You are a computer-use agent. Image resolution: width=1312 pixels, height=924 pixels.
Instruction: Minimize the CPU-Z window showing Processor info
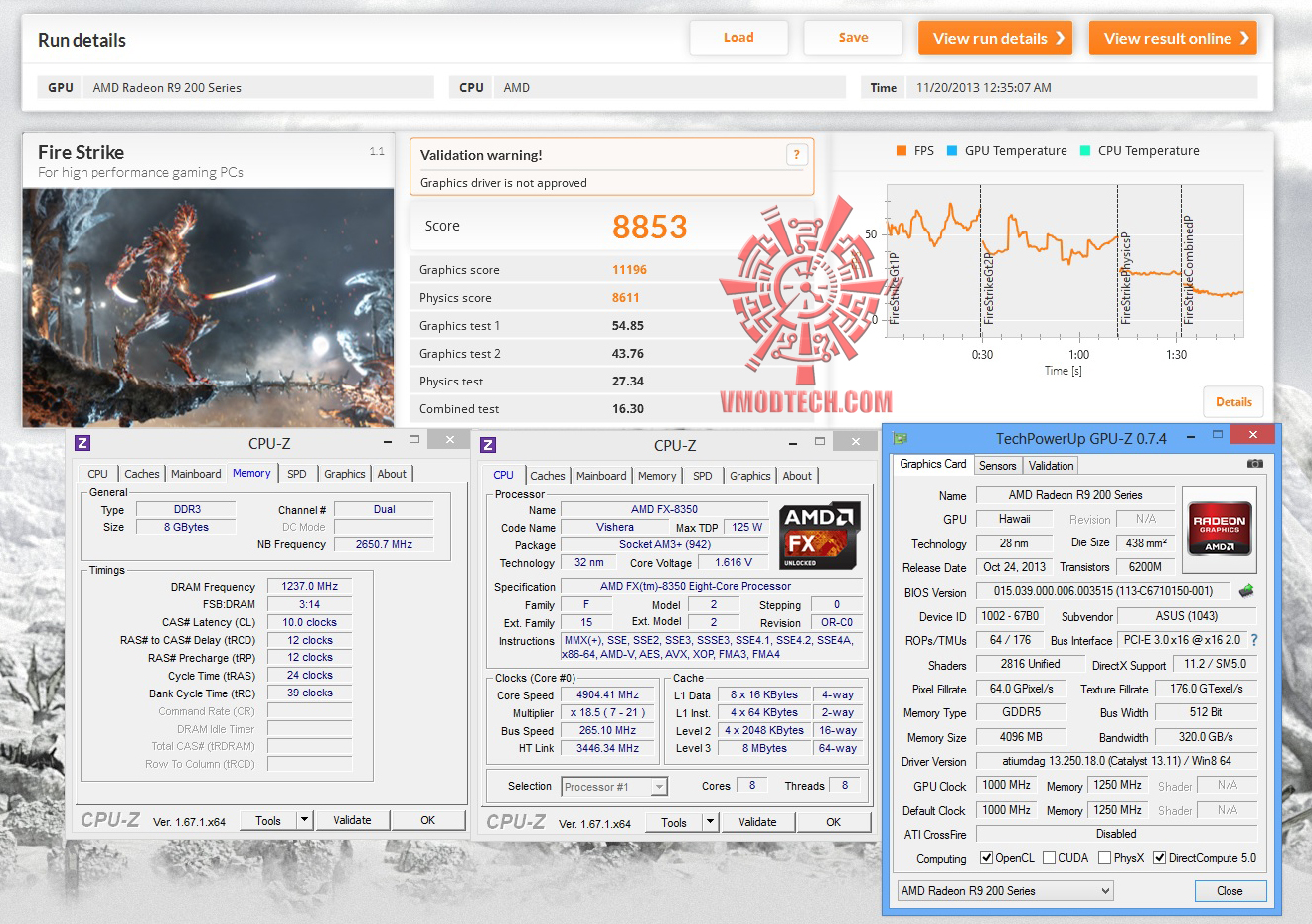click(792, 443)
